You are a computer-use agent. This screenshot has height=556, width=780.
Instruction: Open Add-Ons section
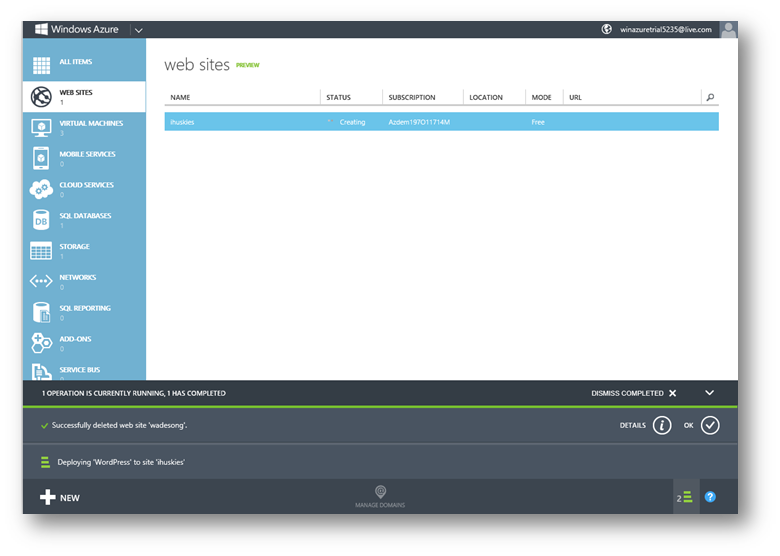coord(84,343)
